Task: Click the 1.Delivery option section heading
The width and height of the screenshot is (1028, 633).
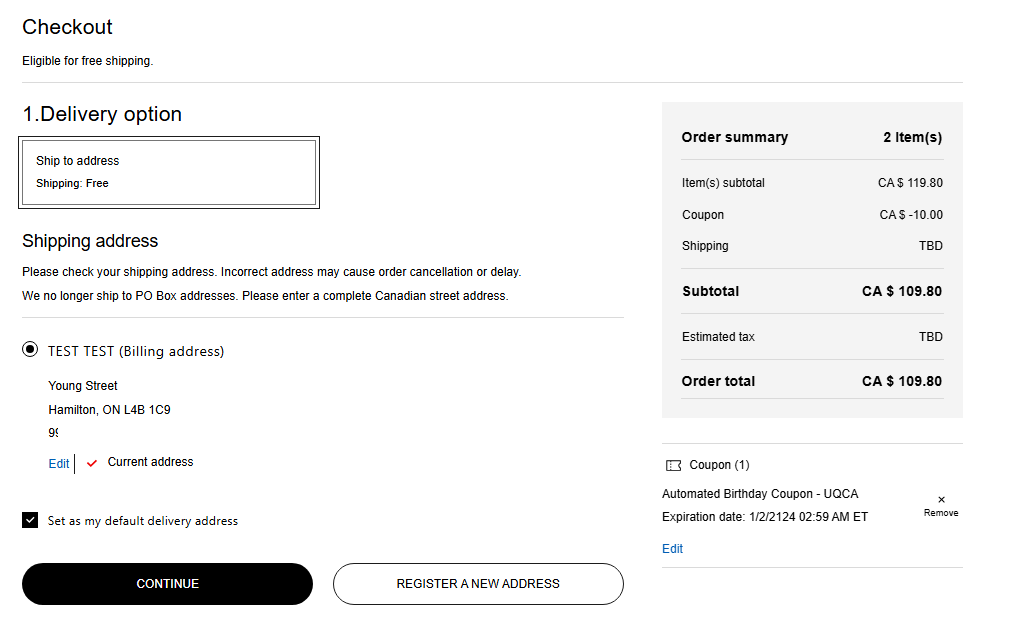Action: click(x=102, y=114)
